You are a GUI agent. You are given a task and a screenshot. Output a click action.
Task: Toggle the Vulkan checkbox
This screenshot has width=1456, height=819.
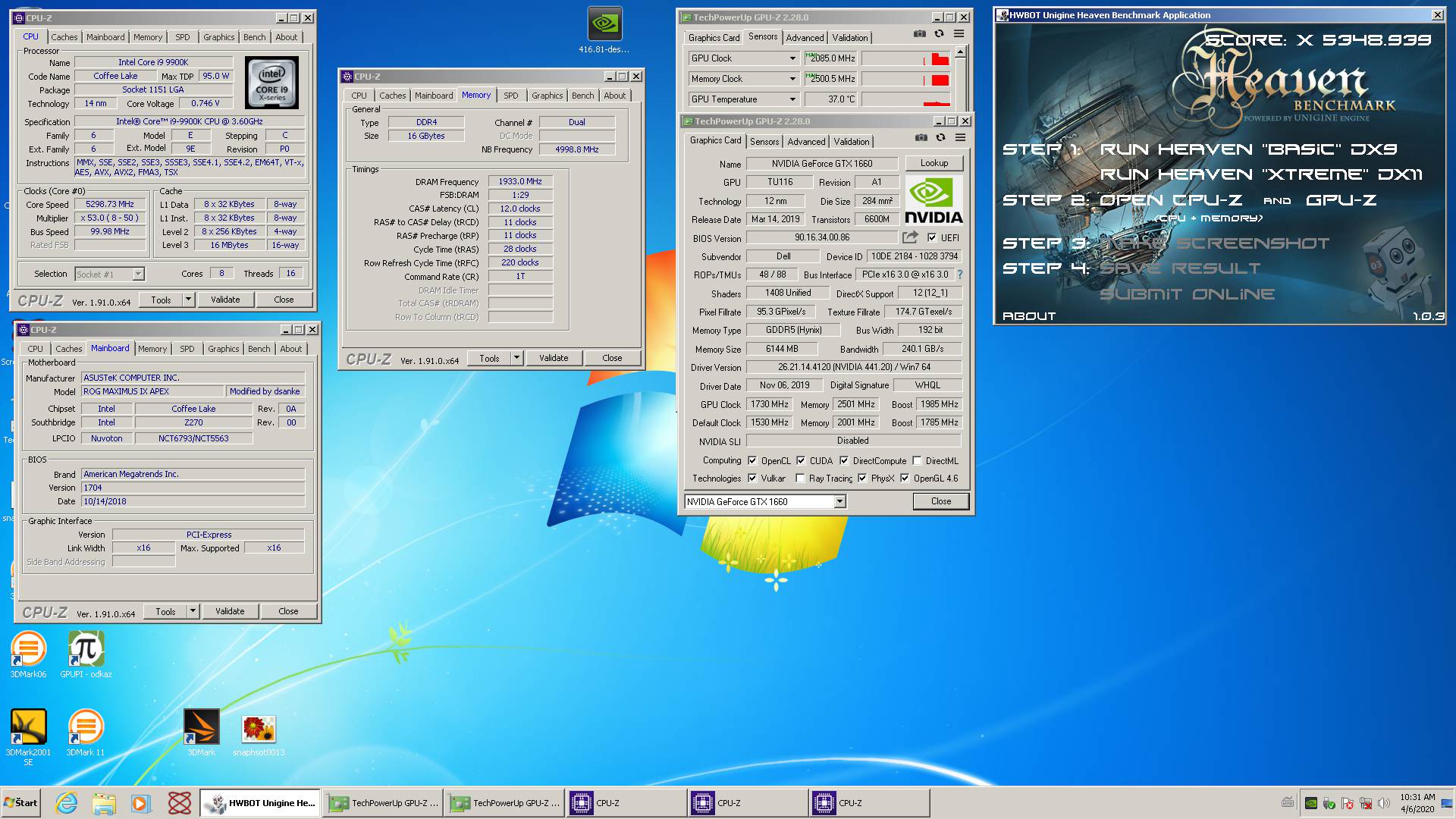[752, 478]
